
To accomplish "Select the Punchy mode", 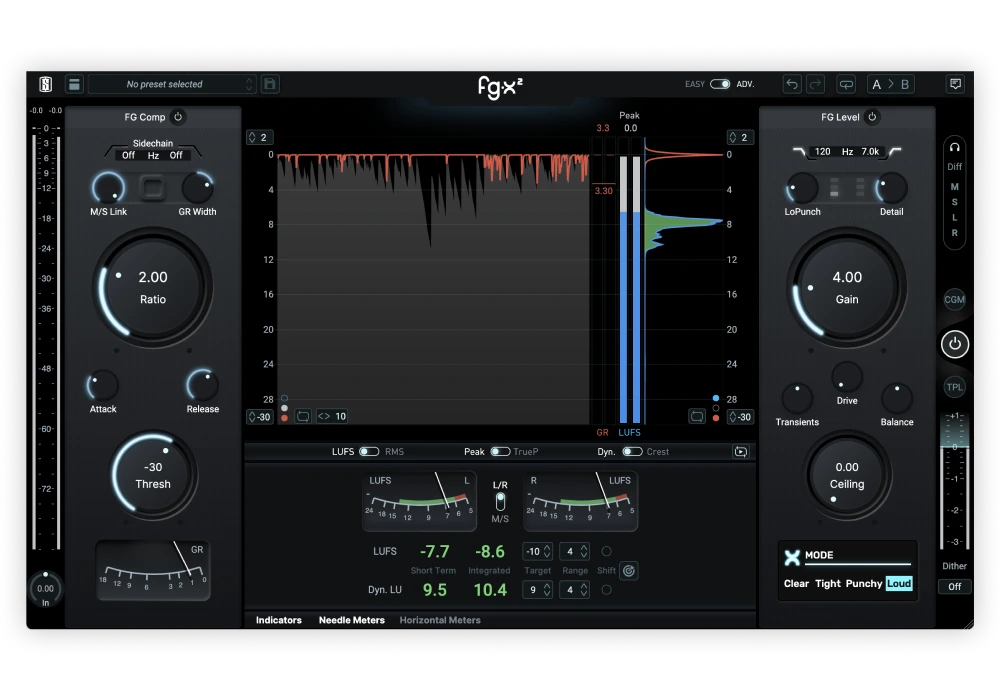I will tap(864, 583).
